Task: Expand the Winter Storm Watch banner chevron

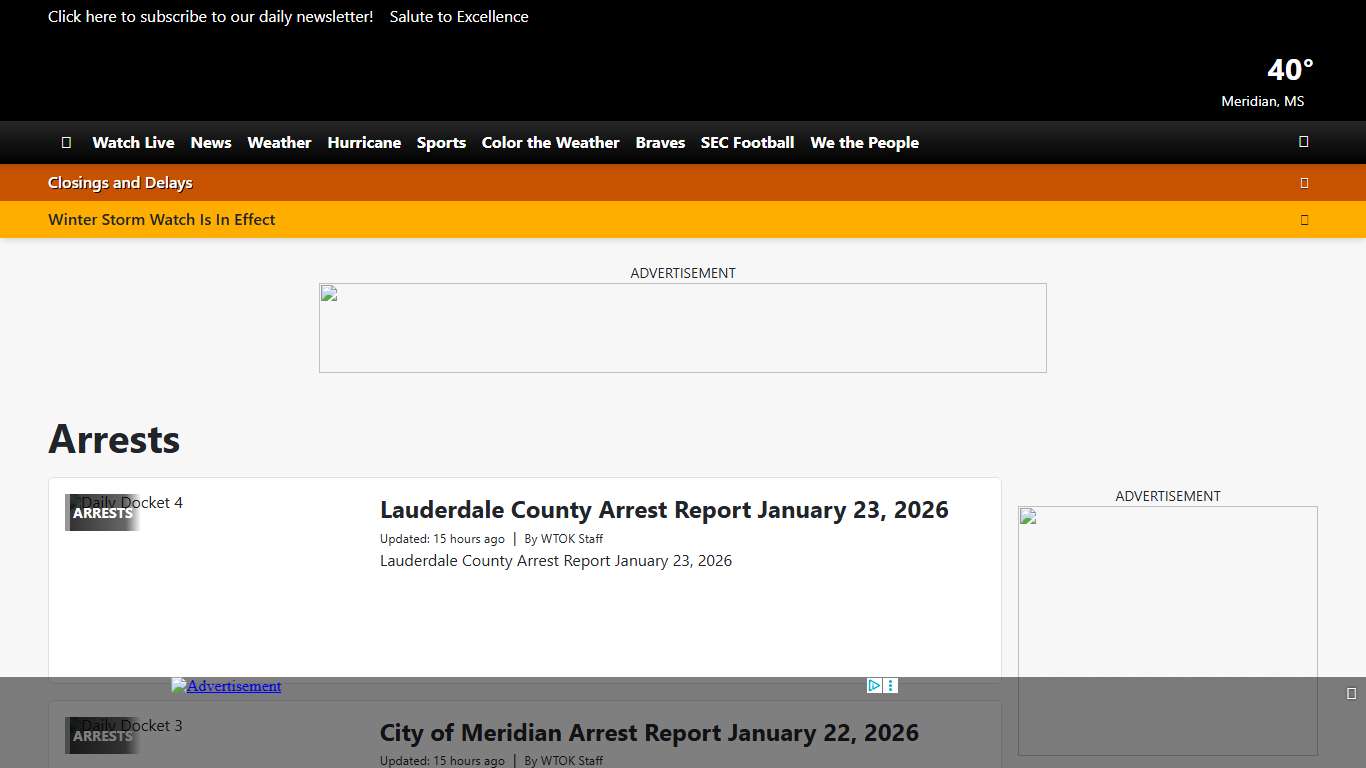Action: coord(1304,219)
